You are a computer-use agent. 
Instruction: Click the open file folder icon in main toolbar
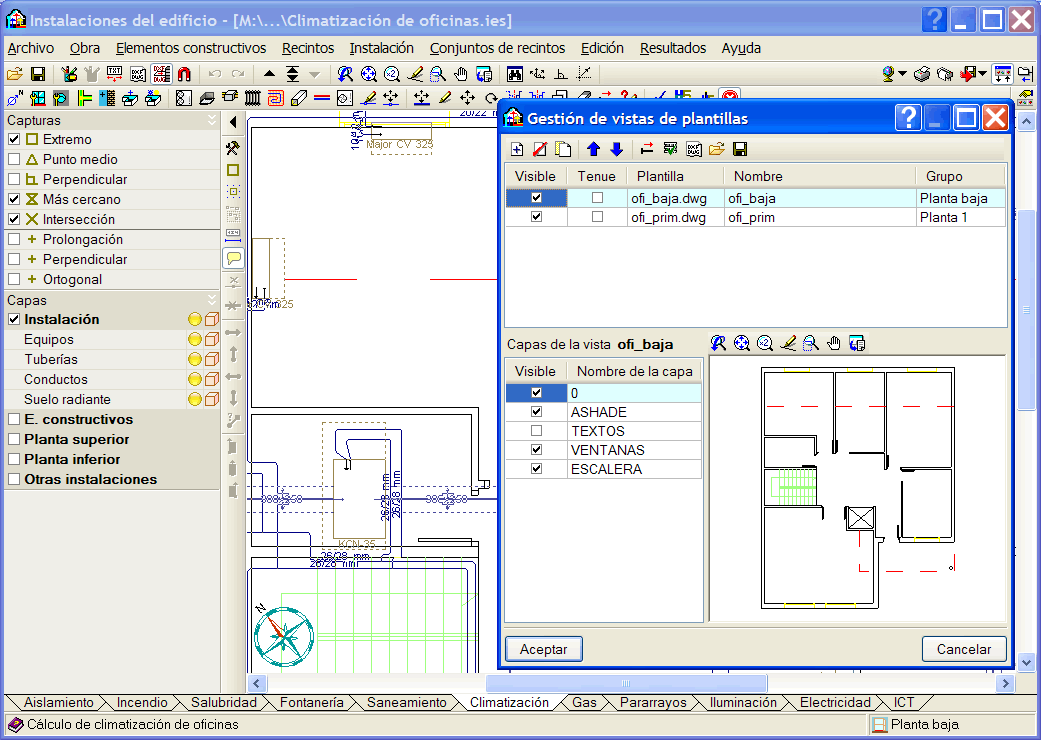(15, 74)
